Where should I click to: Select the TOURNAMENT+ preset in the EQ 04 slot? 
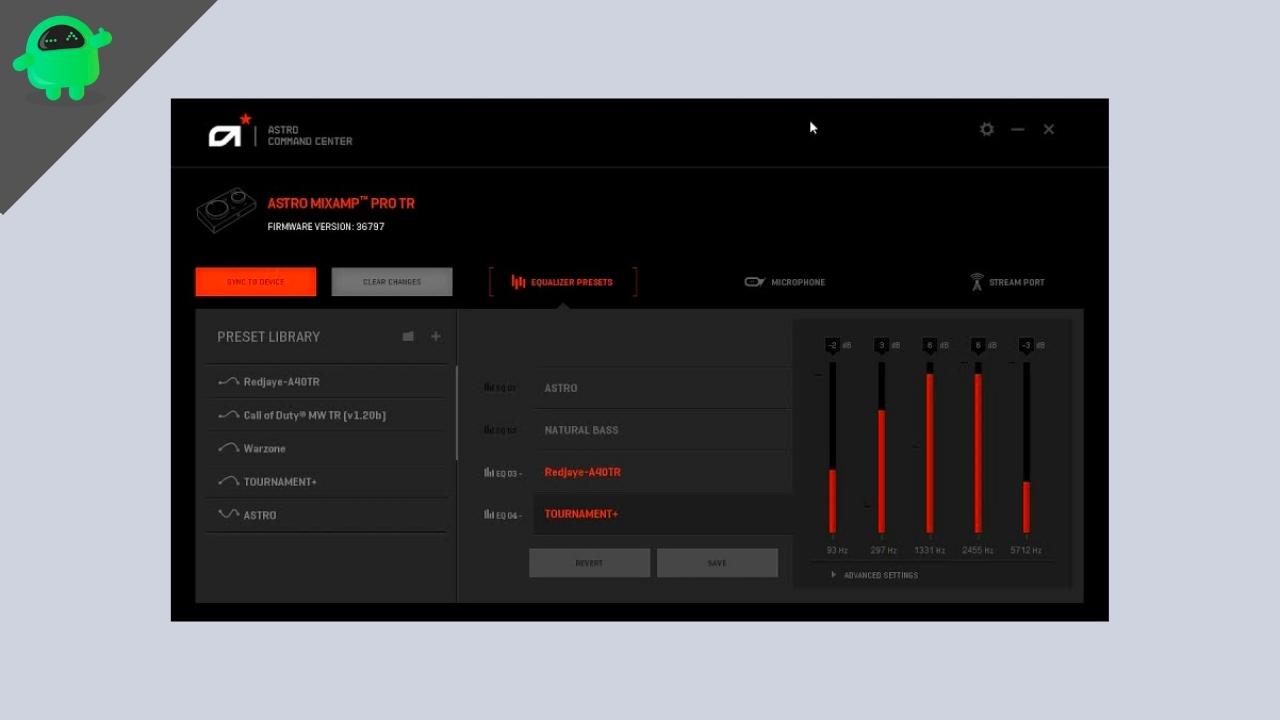tap(661, 514)
